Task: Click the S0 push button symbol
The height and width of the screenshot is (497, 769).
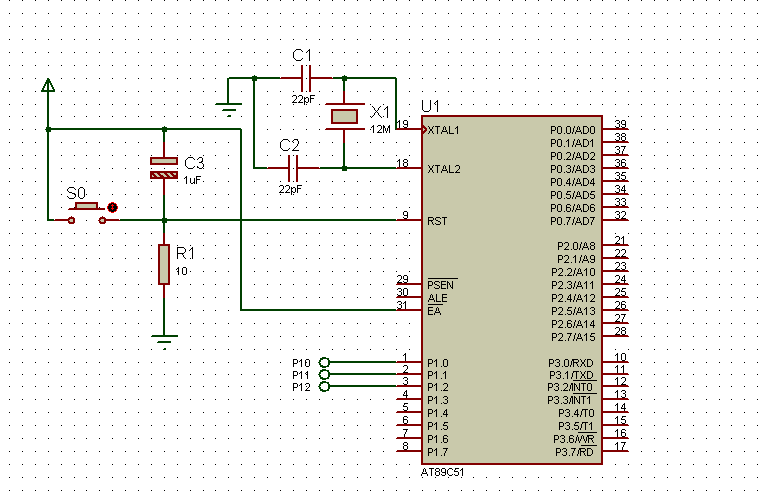Action: 87,214
